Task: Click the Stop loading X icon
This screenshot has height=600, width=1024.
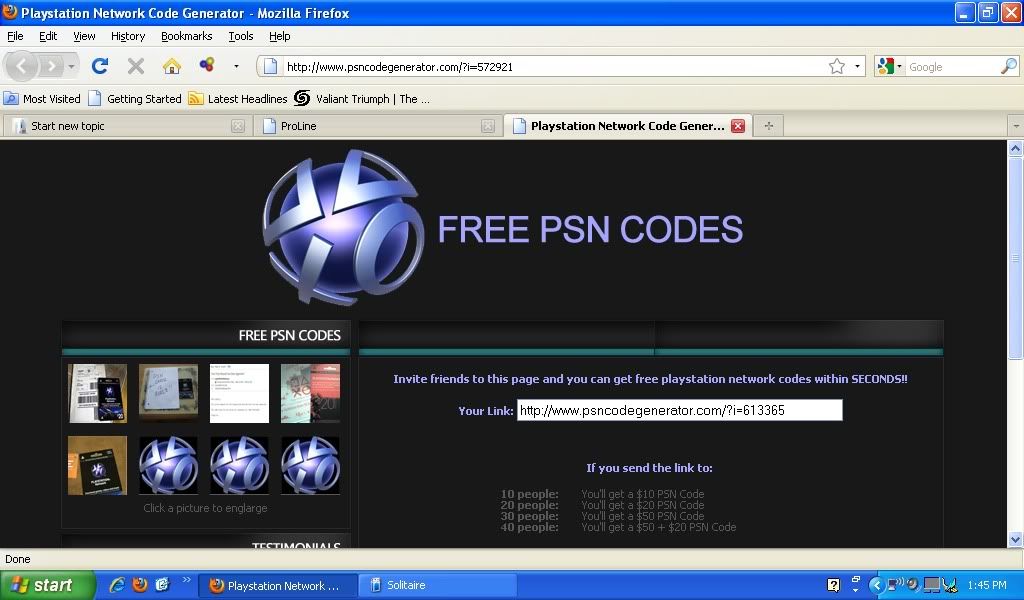Action: [136, 66]
